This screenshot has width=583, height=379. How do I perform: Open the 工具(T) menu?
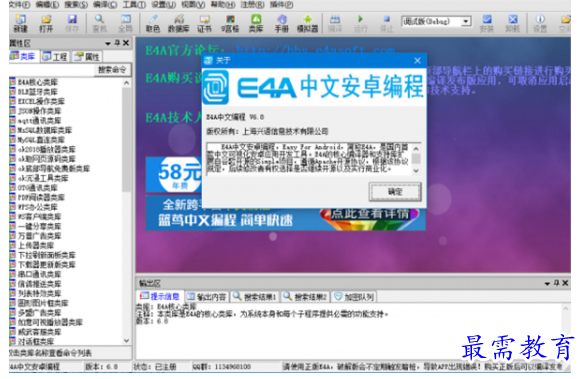pos(134,4)
